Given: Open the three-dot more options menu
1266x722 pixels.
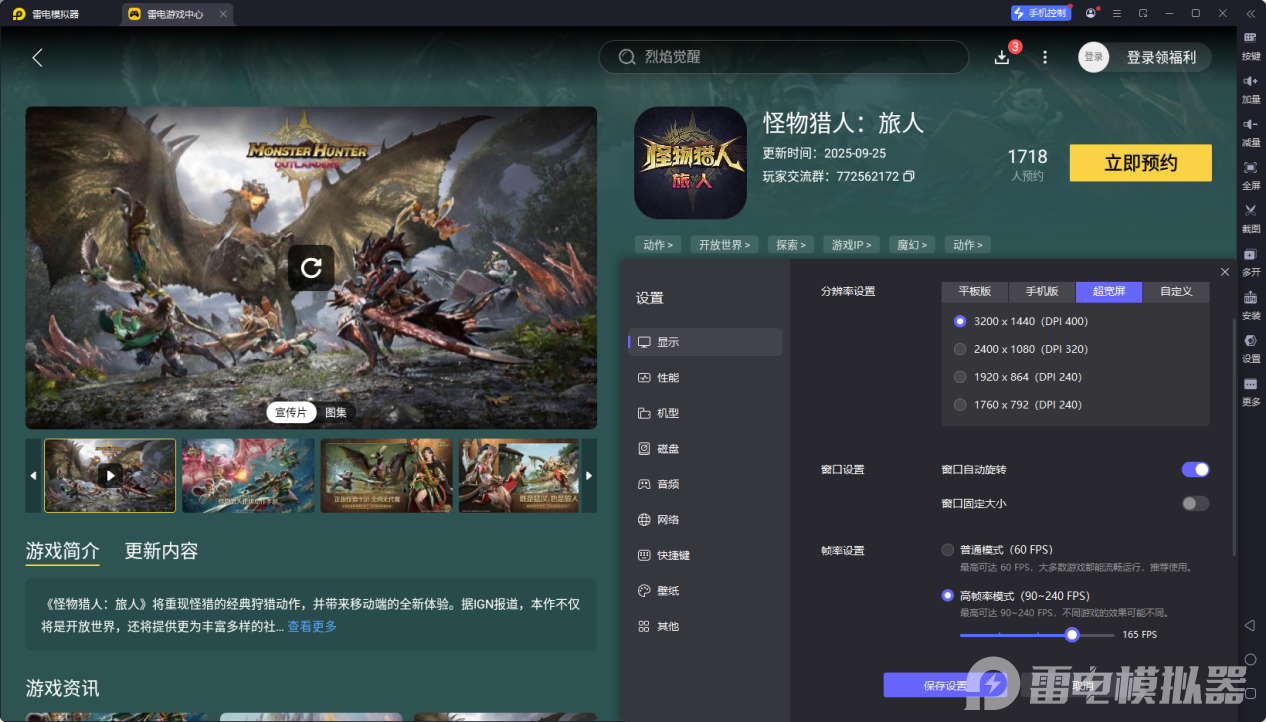Looking at the screenshot, I should pyautogui.click(x=1045, y=57).
